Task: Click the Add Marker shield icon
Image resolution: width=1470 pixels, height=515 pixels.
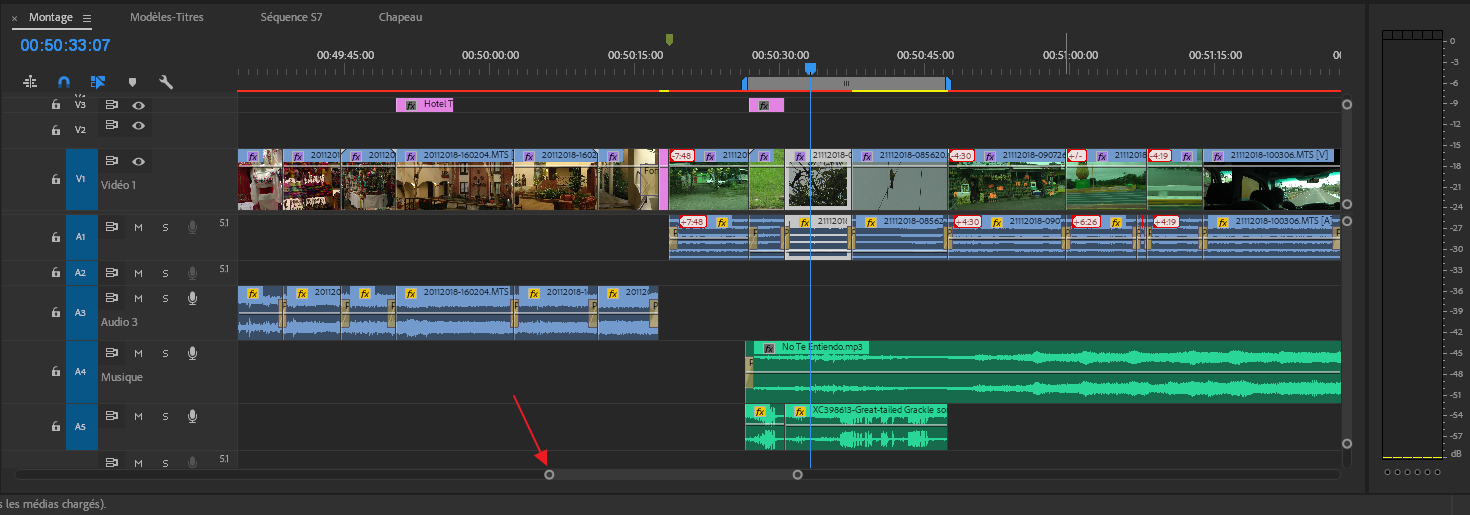Action: pyautogui.click(x=132, y=82)
